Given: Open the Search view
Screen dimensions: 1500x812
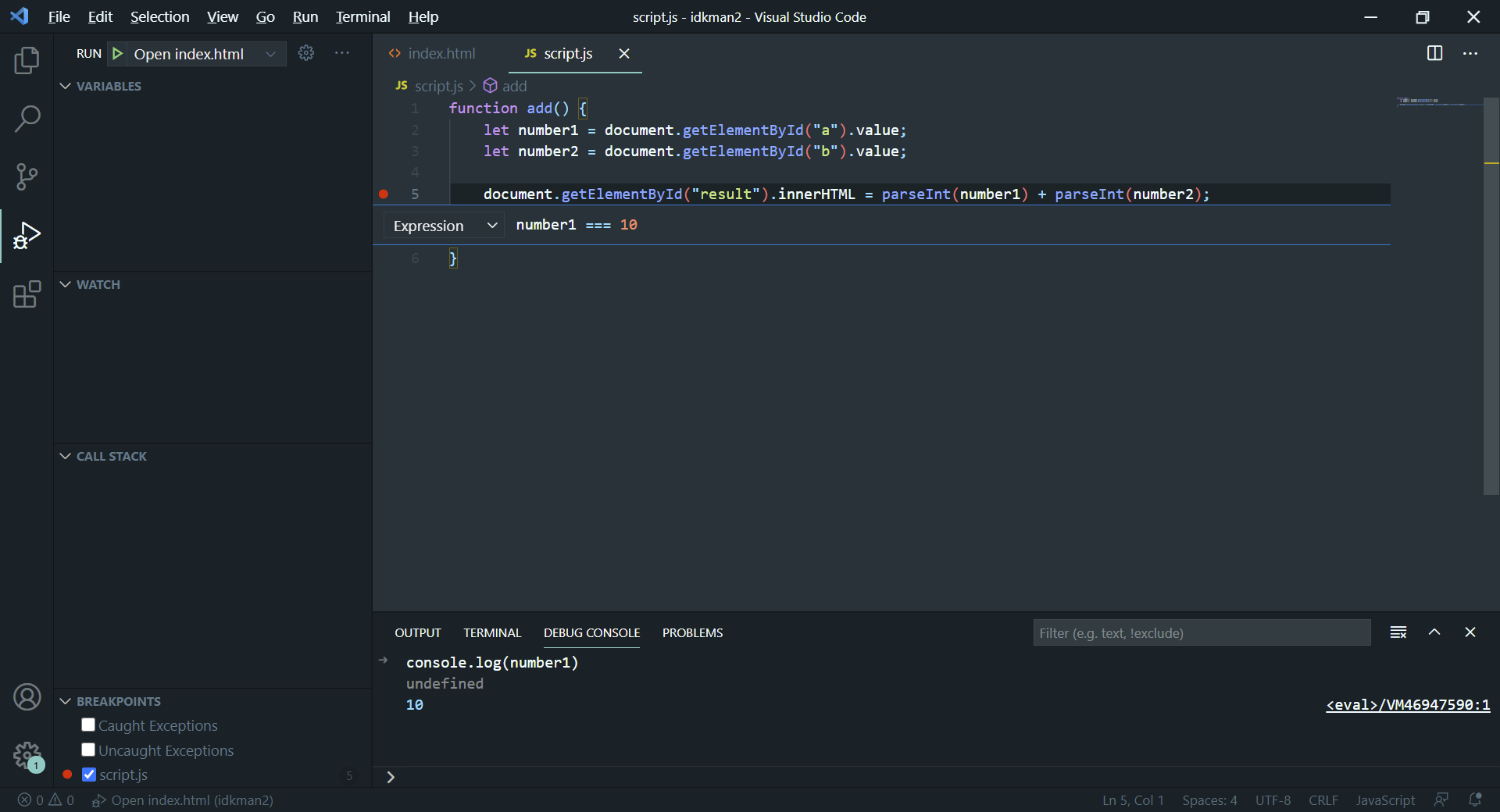Looking at the screenshot, I should click(x=27, y=119).
